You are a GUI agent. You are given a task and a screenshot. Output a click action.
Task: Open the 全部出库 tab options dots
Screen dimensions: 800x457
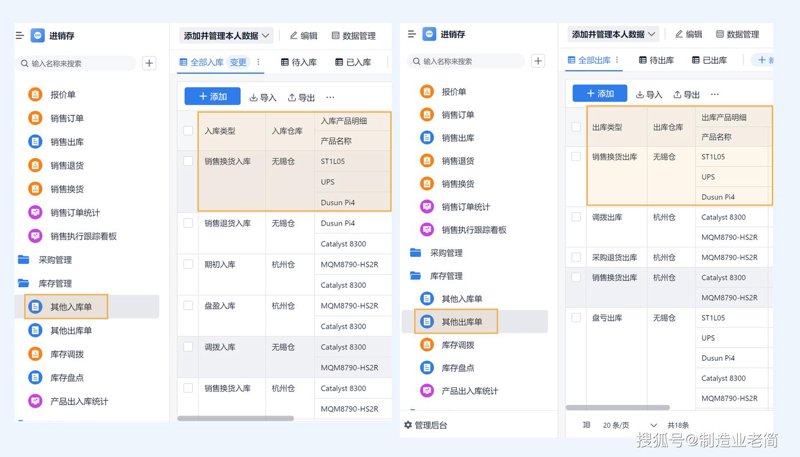pos(617,60)
